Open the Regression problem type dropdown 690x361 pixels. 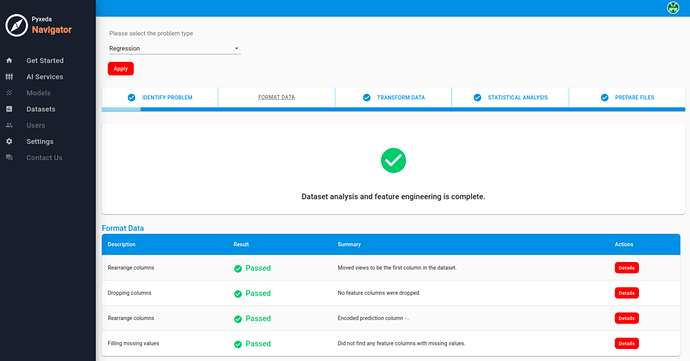tap(174, 48)
